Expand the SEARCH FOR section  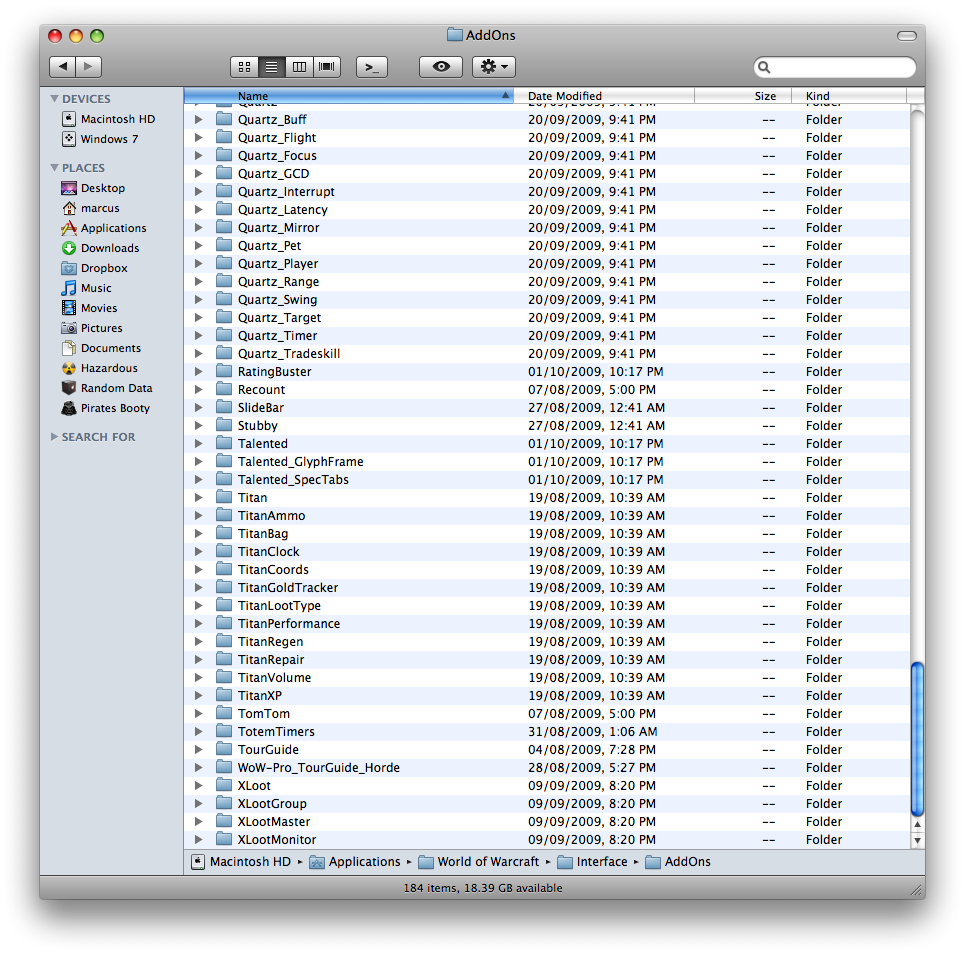click(x=54, y=436)
